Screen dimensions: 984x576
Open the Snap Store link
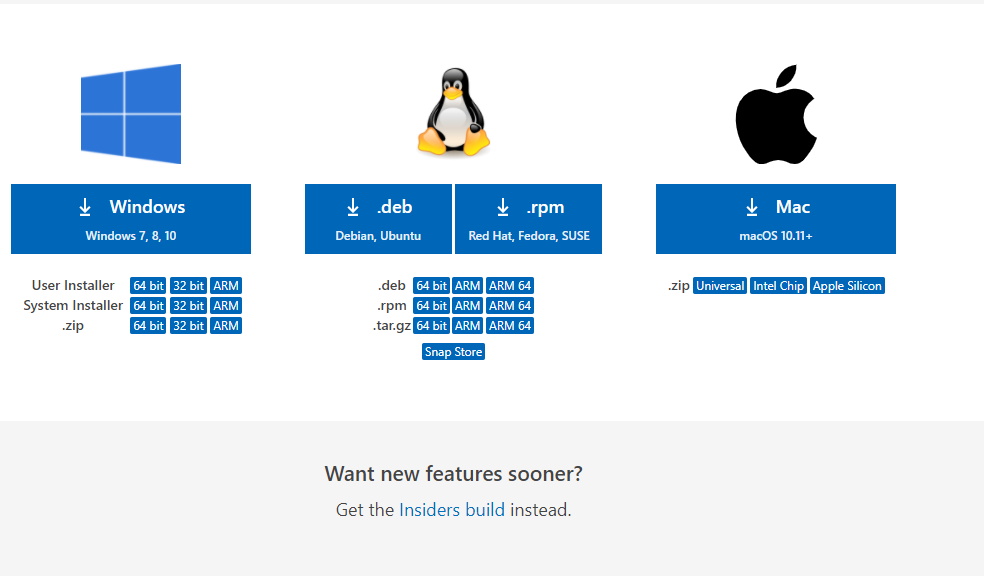[453, 351]
